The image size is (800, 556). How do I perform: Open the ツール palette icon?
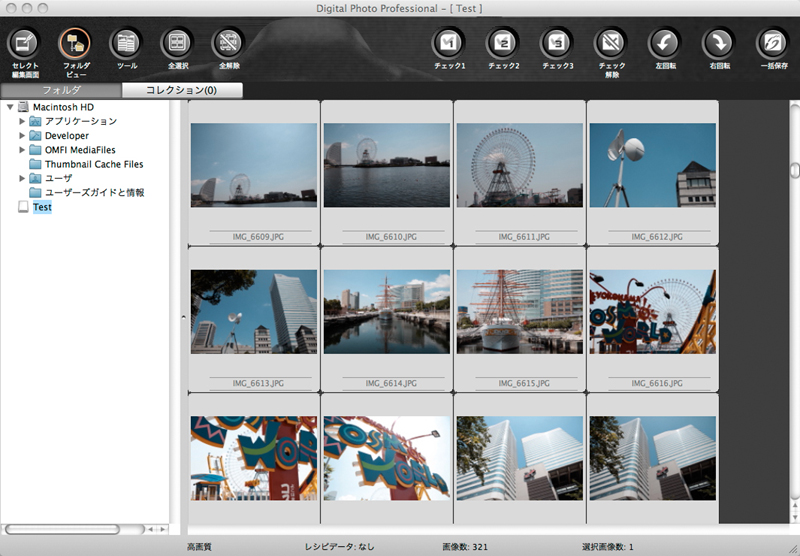tap(127, 43)
